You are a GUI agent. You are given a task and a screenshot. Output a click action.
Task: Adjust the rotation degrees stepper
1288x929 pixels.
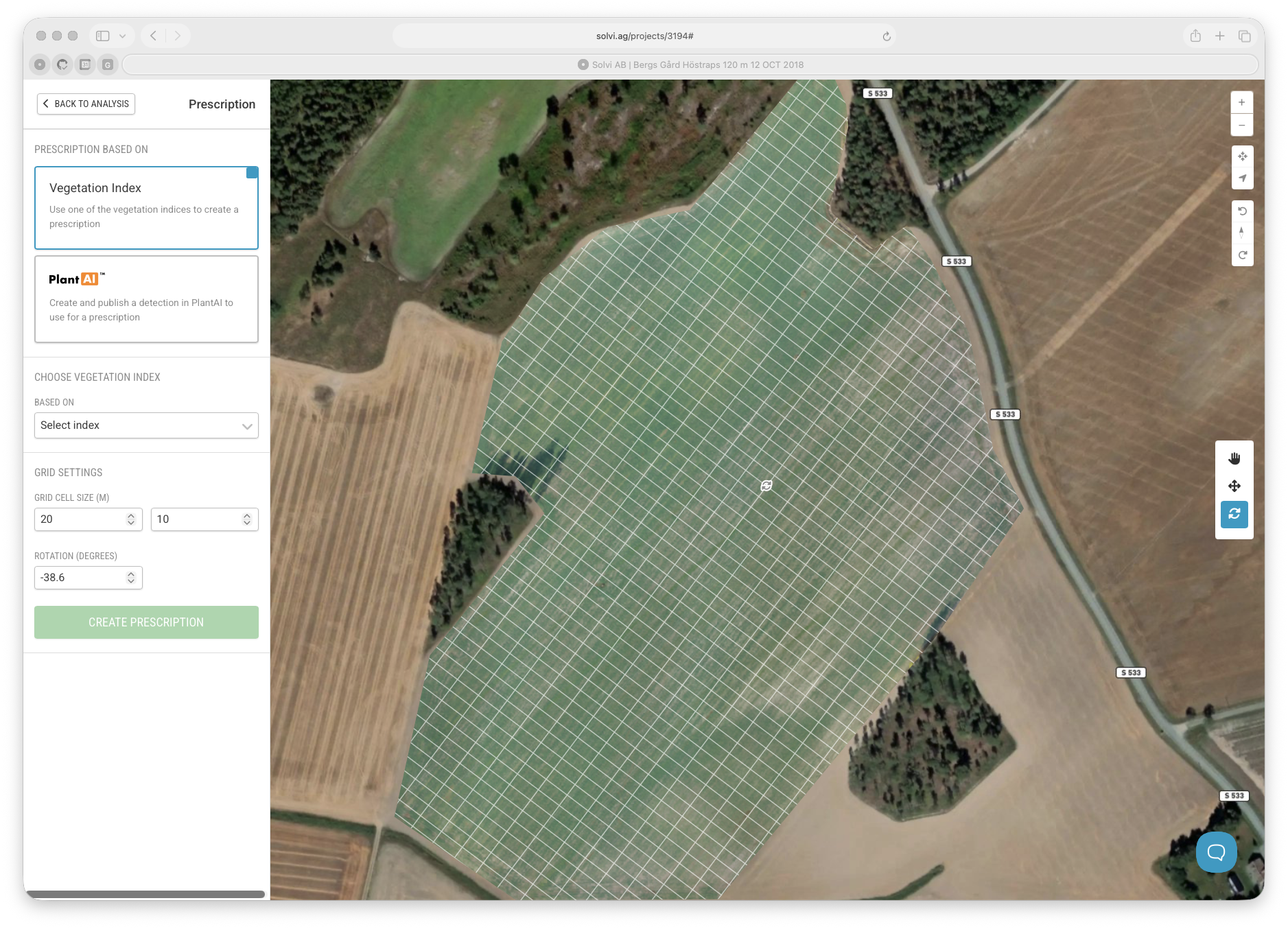[131, 578]
